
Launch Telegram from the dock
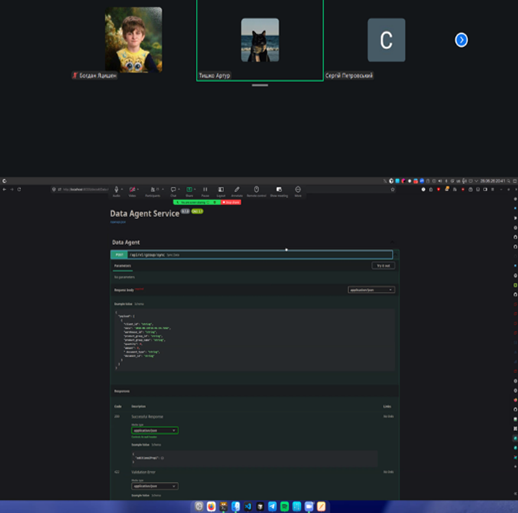point(272,506)
